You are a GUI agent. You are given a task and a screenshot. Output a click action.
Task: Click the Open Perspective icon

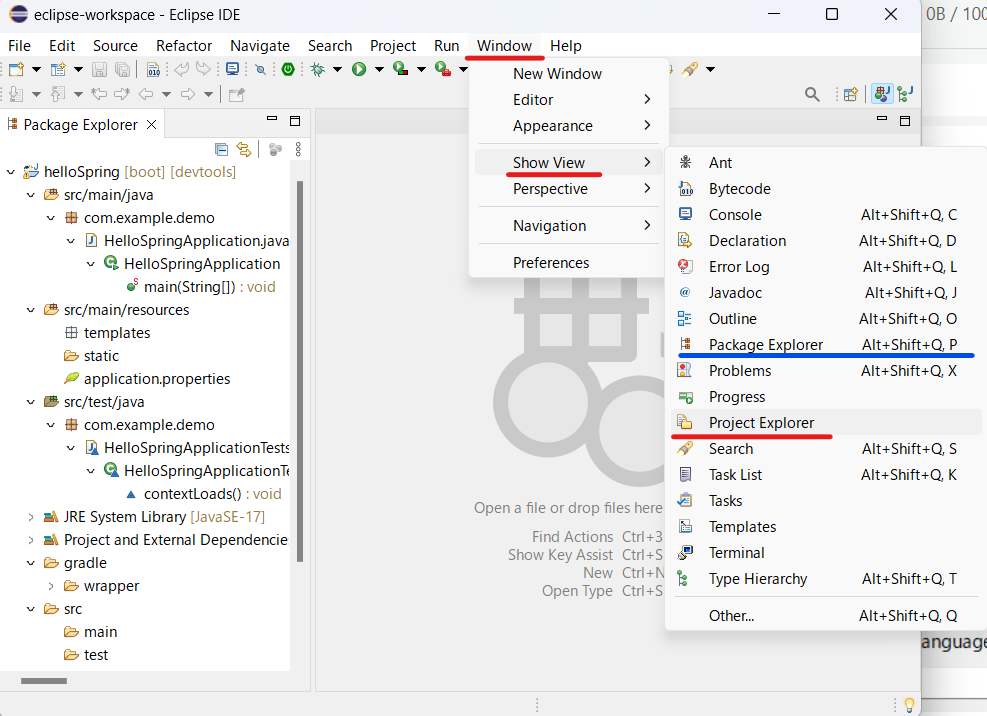click(850, 94)
